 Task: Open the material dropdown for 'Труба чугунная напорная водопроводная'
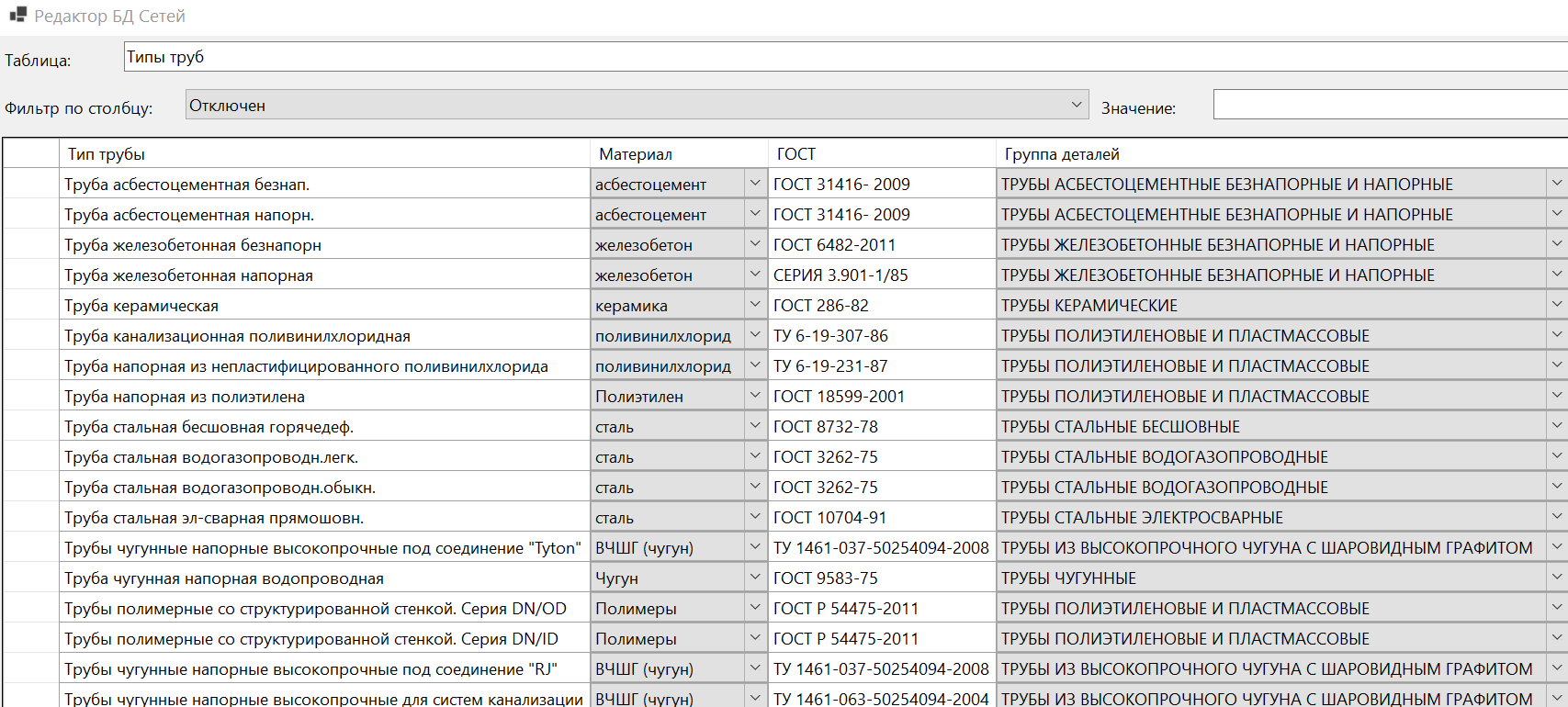(754, 578)
